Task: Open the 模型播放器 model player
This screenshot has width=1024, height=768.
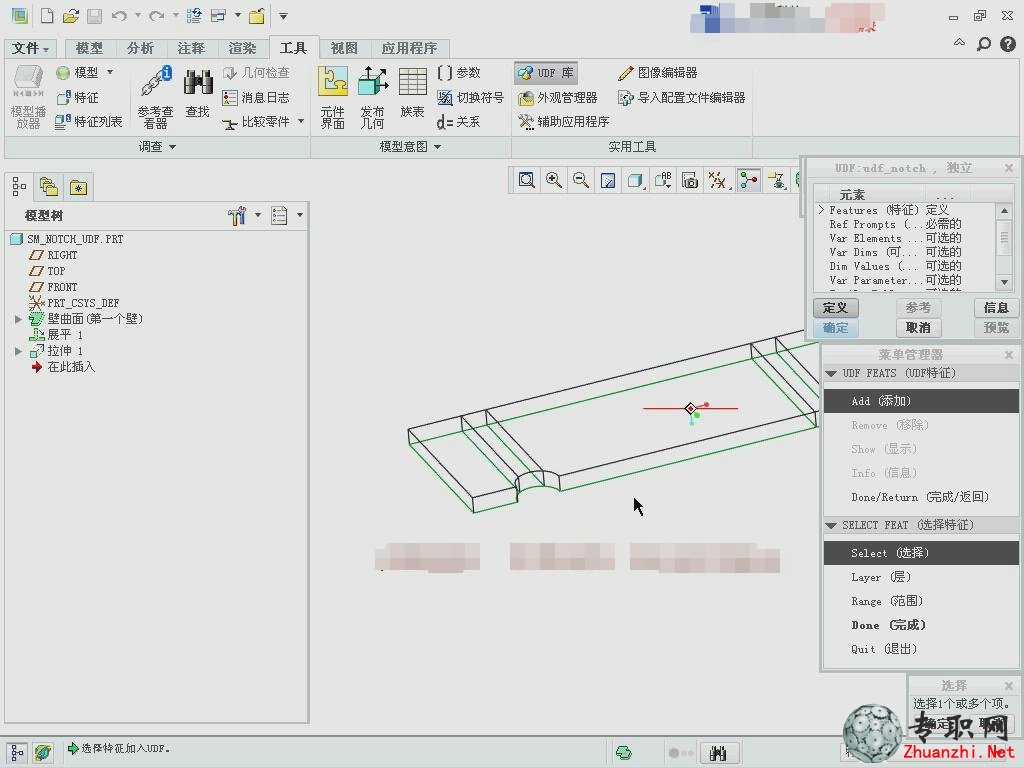Action: (x=28, y=98)
